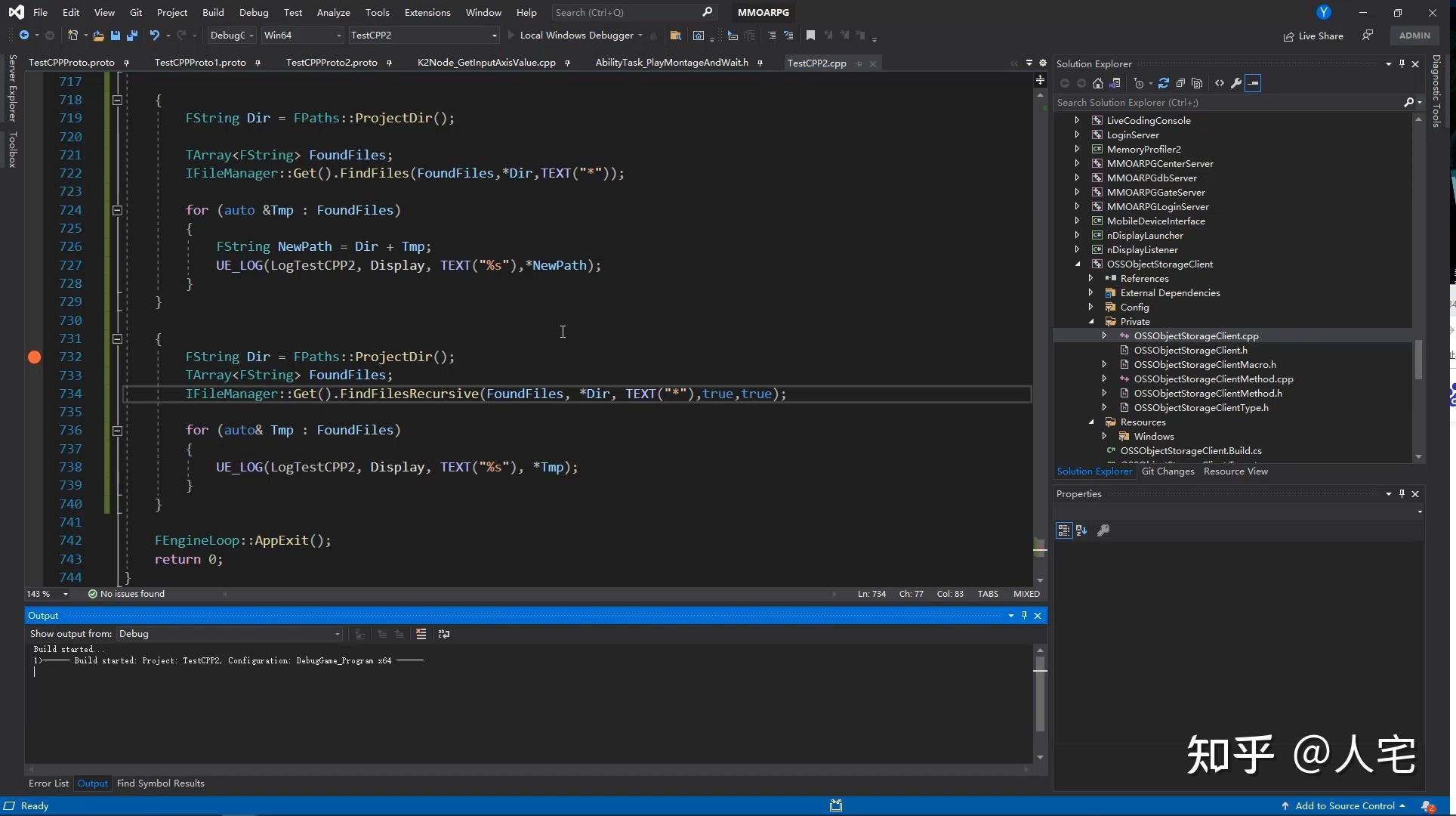The image size is (1456, 816).
Task: Open the Build menu
Action: click(213, 13)
